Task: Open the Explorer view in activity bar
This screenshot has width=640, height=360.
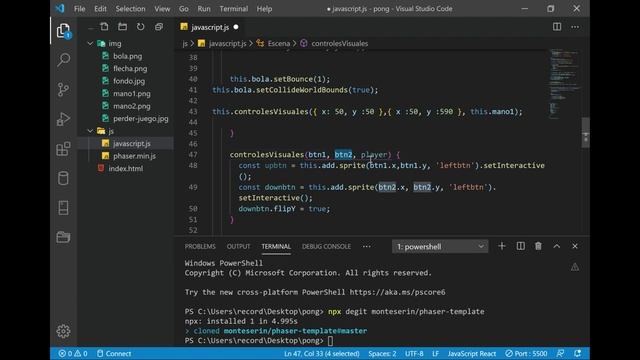Action: pos(63,31)
